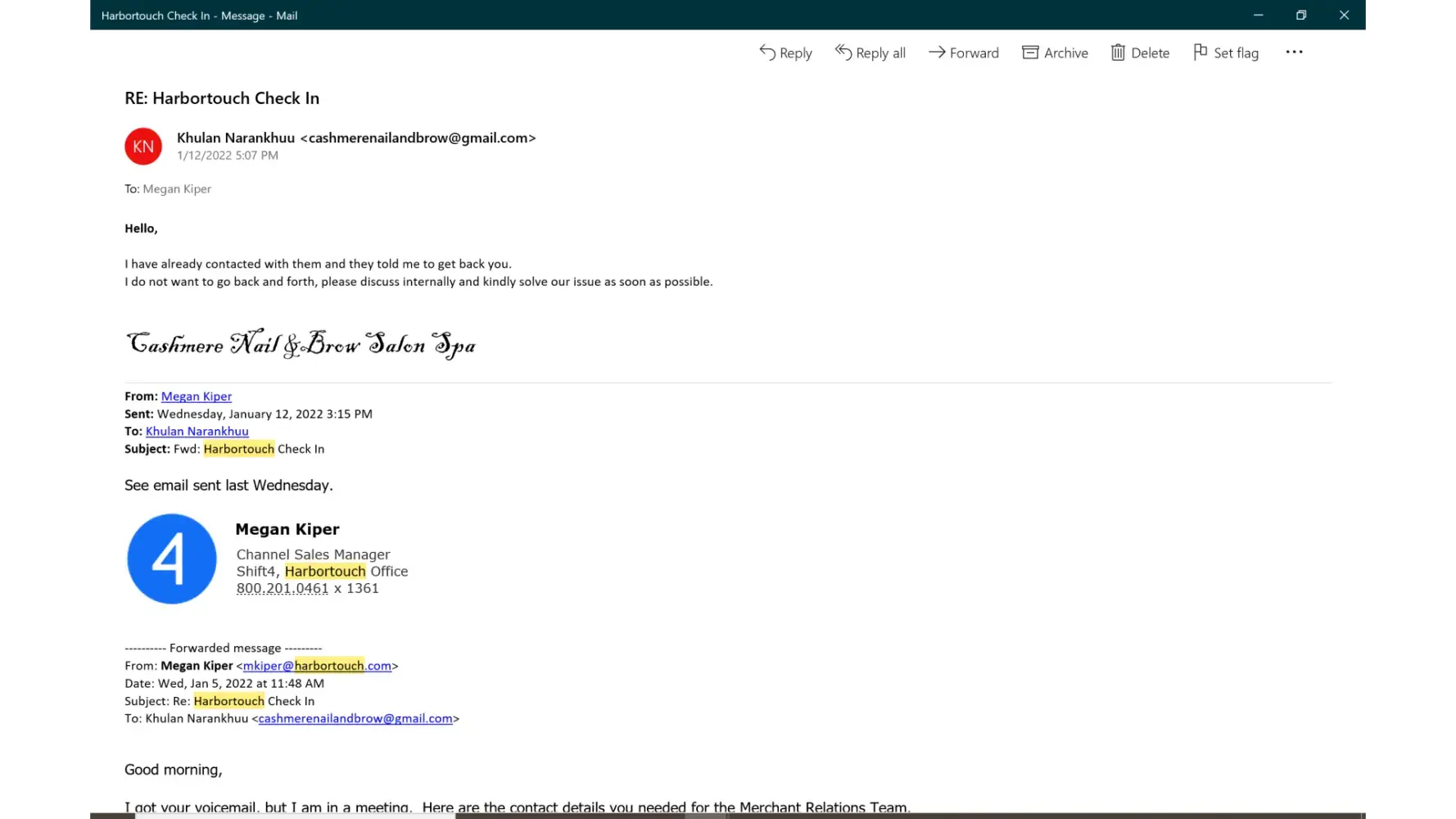This screenshot has height=819, width=1456.
Task: Click the Reply arrow icon
Action: 766,52
